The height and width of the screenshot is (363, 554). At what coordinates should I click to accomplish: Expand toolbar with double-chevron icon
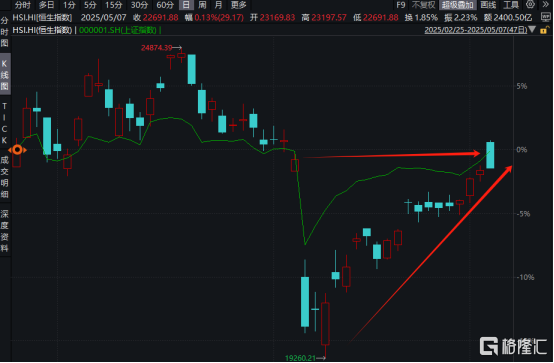546,4
